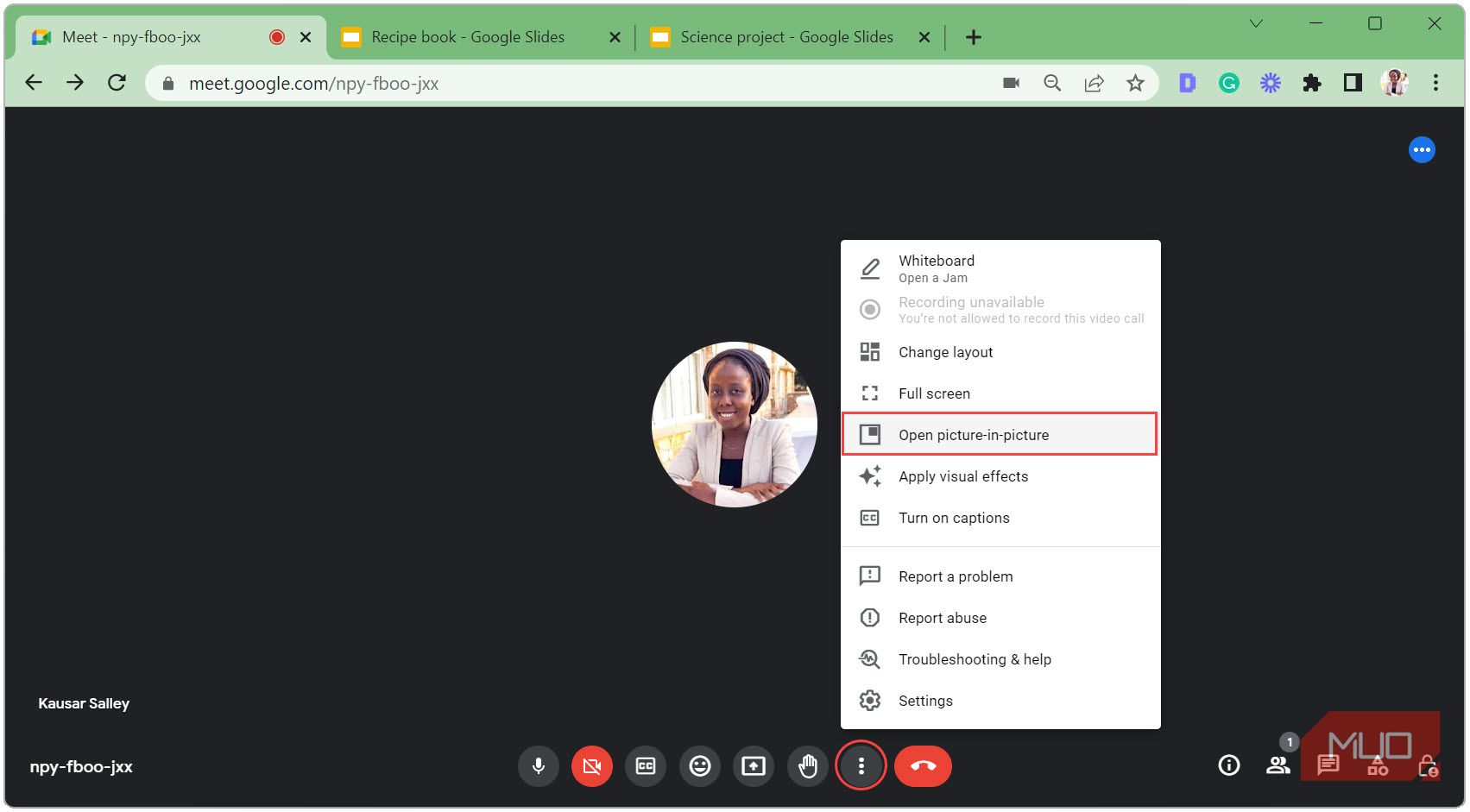Open the activities panel

pos(1379,765)
